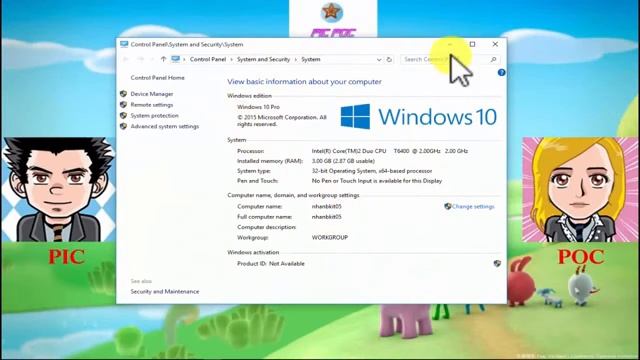
Task: Click the 'Windows edition' section heading
Action: click(249, 96)
